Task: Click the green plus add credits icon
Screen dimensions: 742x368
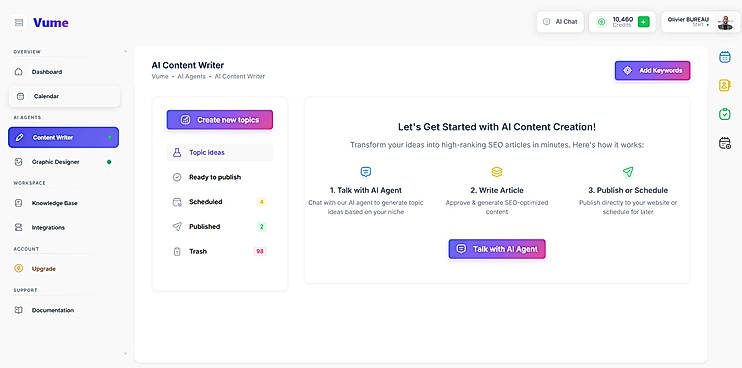Action: coord(644,22)
